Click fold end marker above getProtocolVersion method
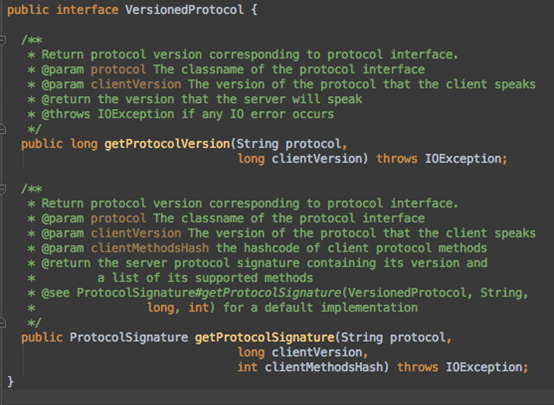Viewport: 554px width, 405px height. (3, 129)
